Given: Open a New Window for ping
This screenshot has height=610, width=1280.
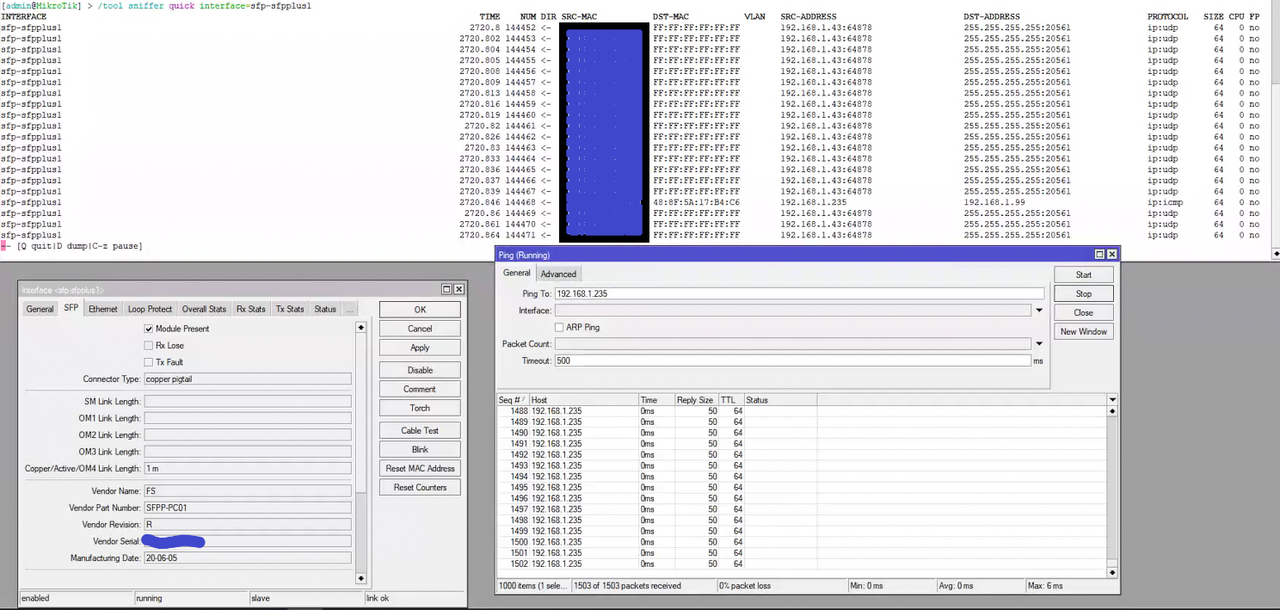Looking at the screenshot, I should coord(1083,331).
